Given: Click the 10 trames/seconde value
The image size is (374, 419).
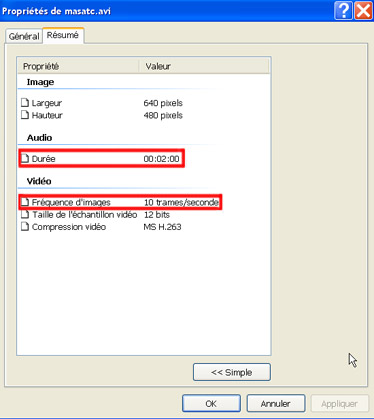Looking at the screenshot, I should click(181, 202).
